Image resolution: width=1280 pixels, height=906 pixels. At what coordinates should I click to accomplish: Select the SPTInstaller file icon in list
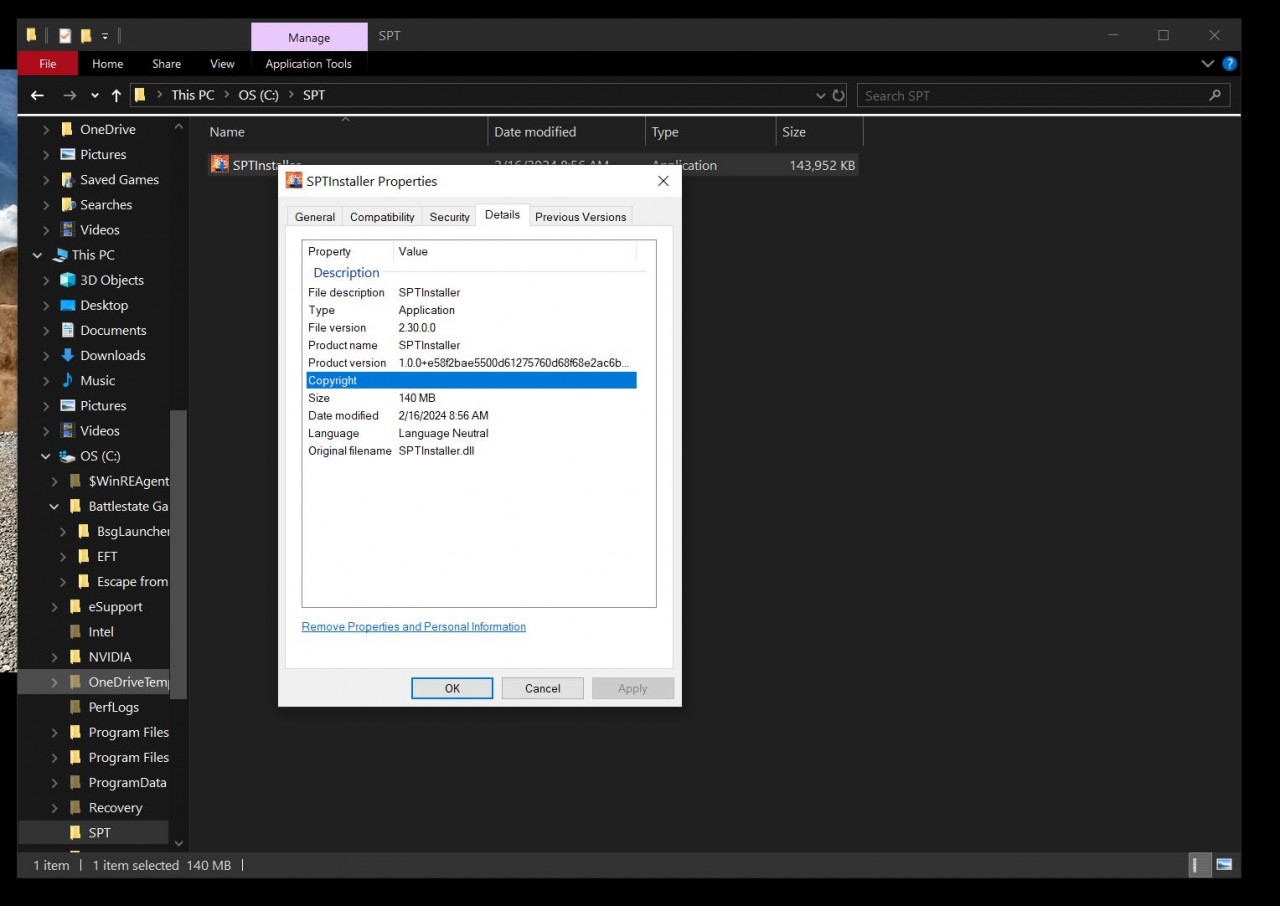coord(220,164)
